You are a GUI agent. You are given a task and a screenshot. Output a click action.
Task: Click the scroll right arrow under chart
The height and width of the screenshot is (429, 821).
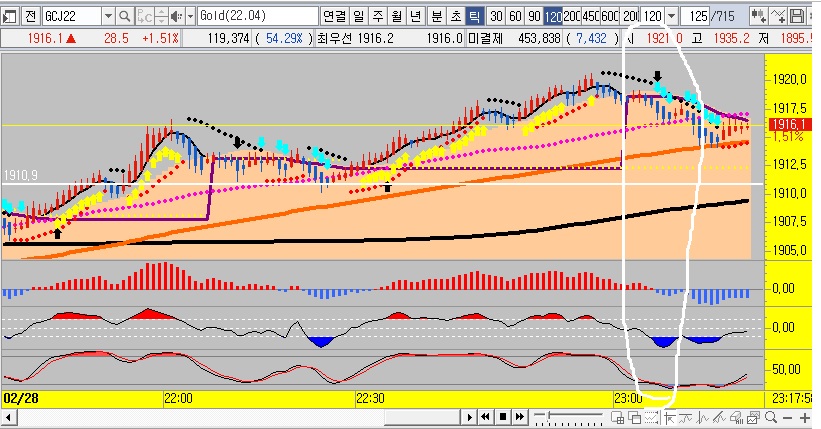(470, 416)
